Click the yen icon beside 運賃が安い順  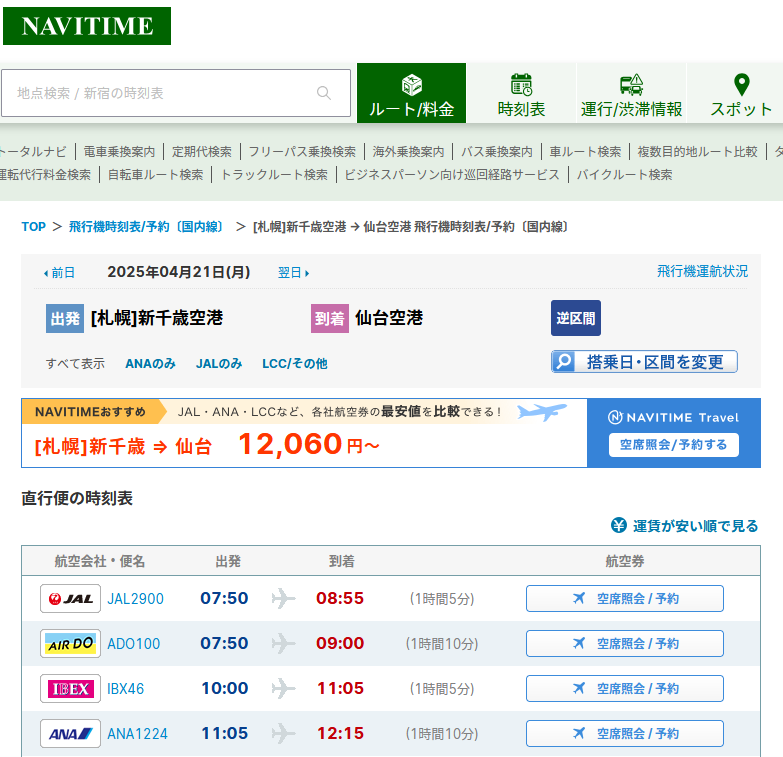[619, 525]
